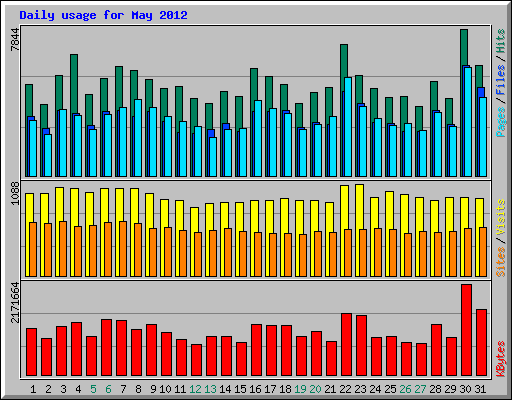This screenshot has height=400, width=512.
Task: Click the 'Daily usage for May 2012' title
Action: (103, 15)
